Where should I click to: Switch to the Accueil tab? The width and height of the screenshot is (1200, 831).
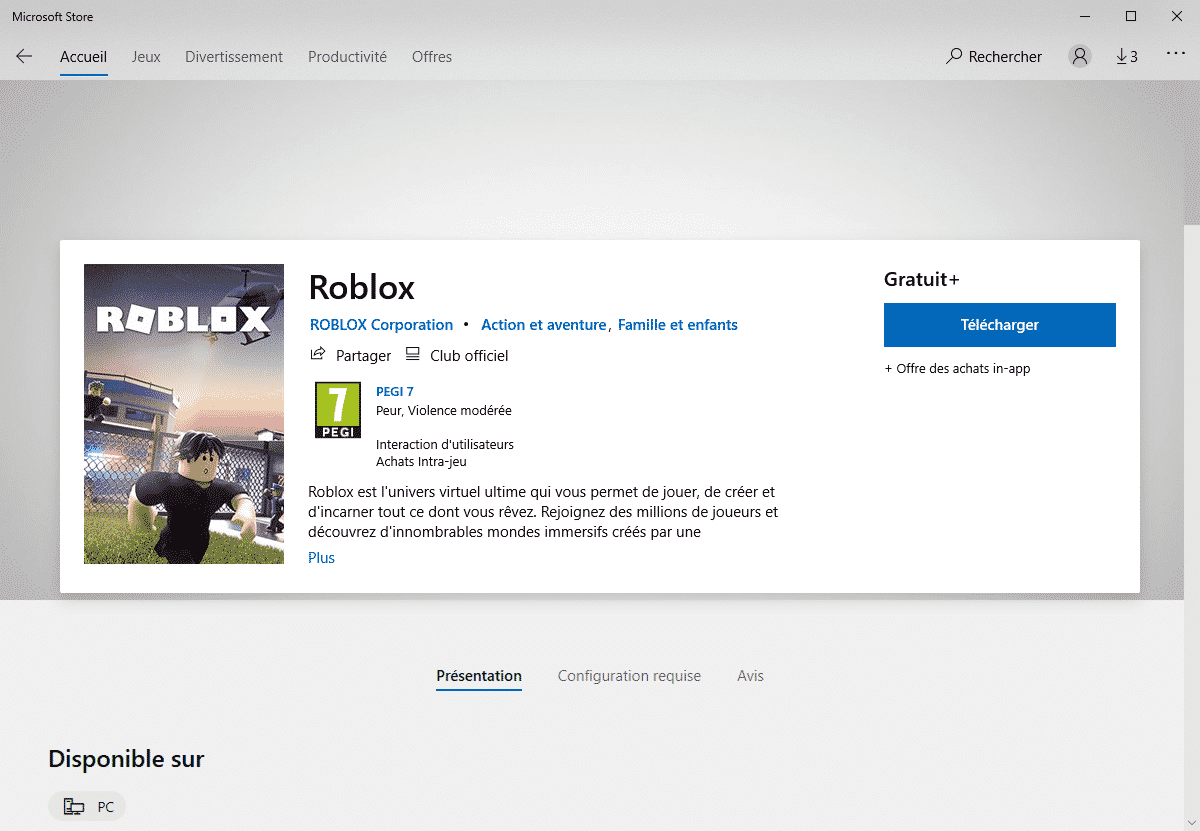pos(83,57)
